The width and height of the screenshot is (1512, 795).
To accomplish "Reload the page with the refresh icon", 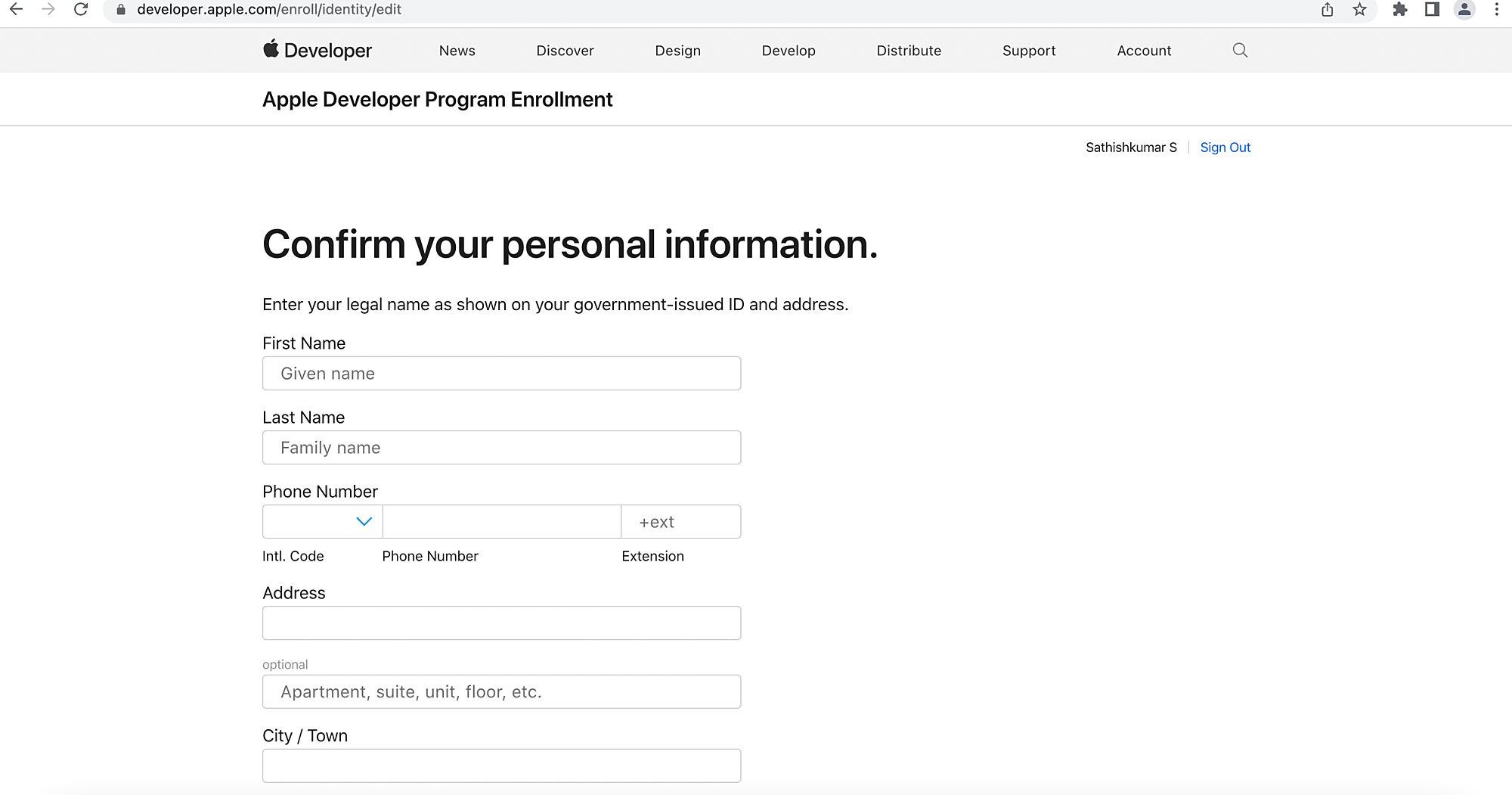I will [81, 10].
